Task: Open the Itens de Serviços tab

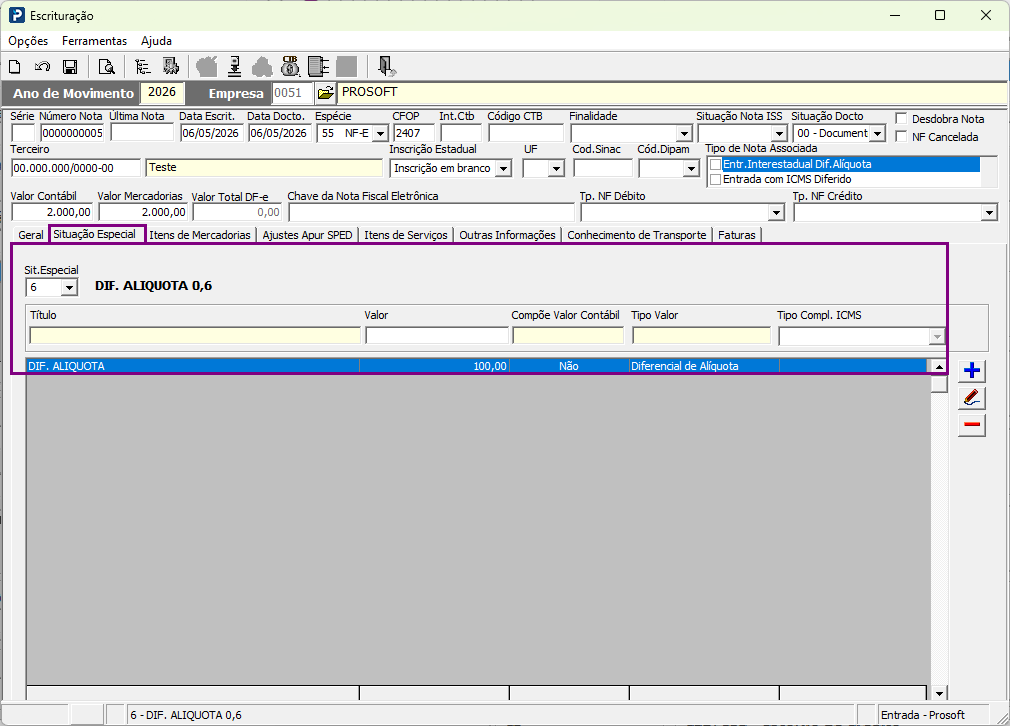Action: (406, 235)
